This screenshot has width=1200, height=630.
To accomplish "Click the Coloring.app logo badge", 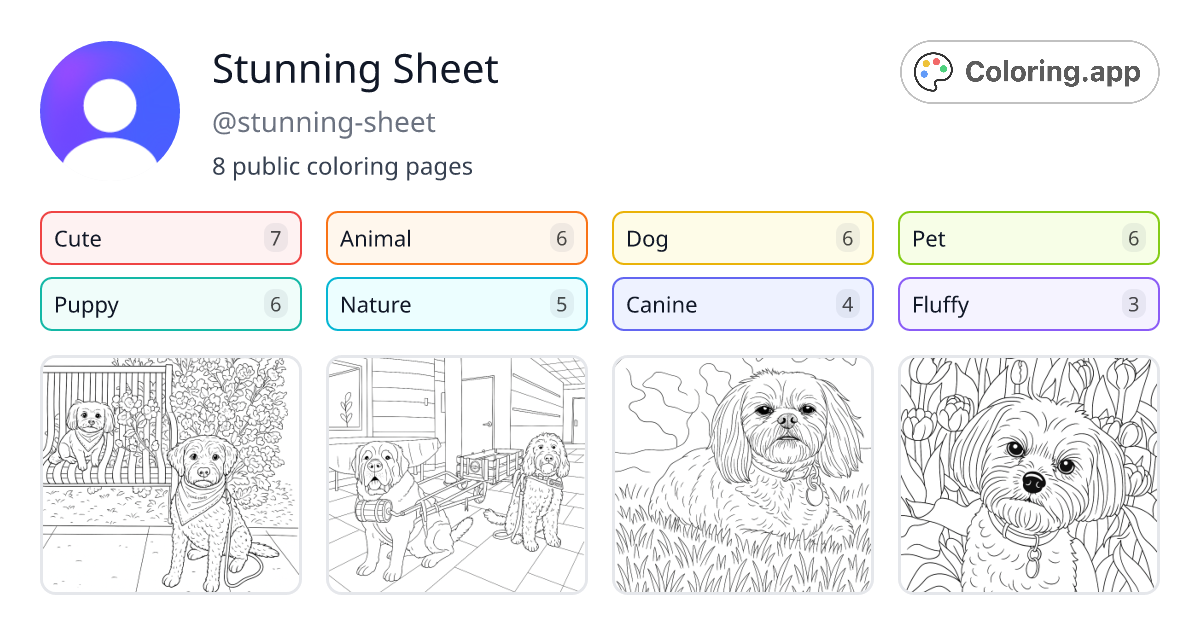I will click(1029, 71).
